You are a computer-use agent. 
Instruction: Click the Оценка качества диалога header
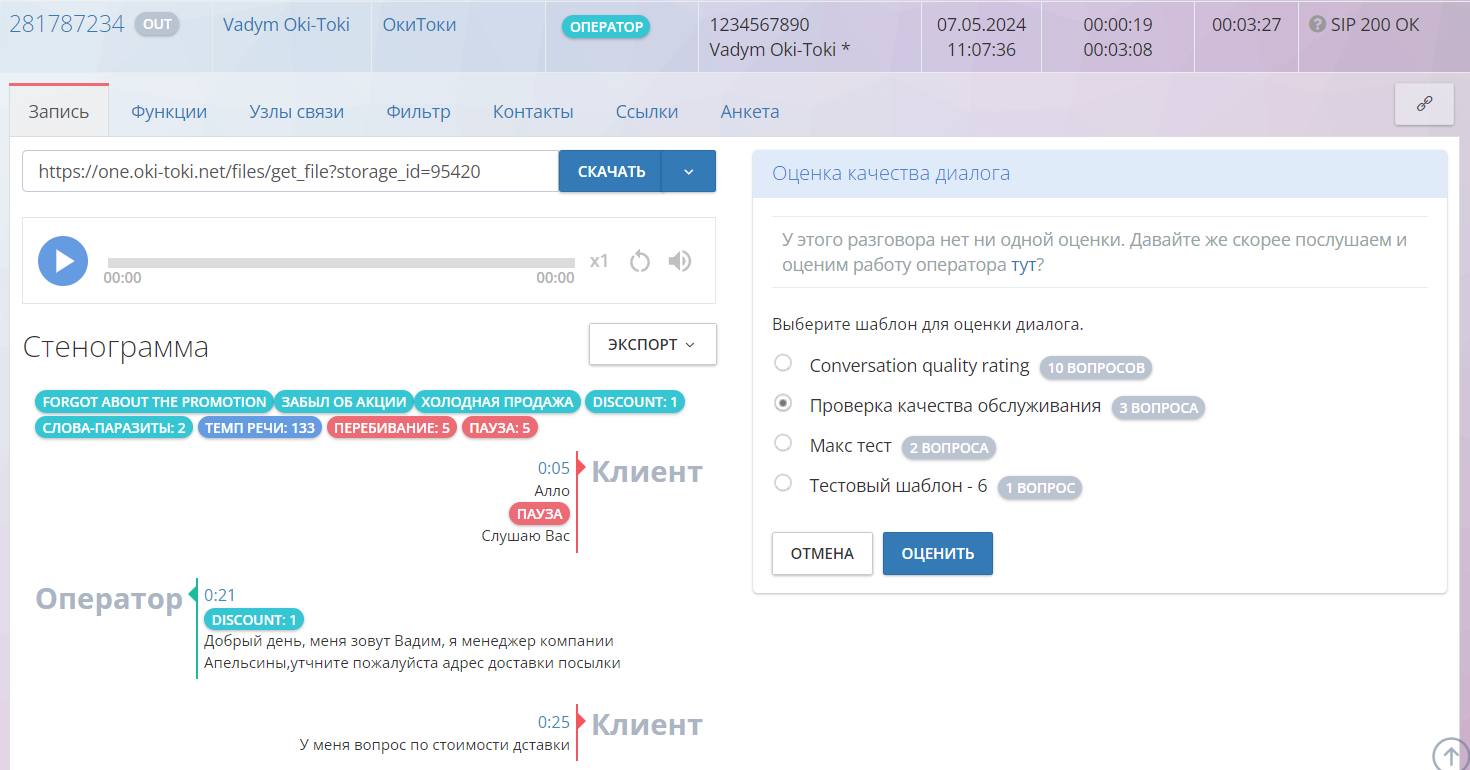click(x=891, y=173)
